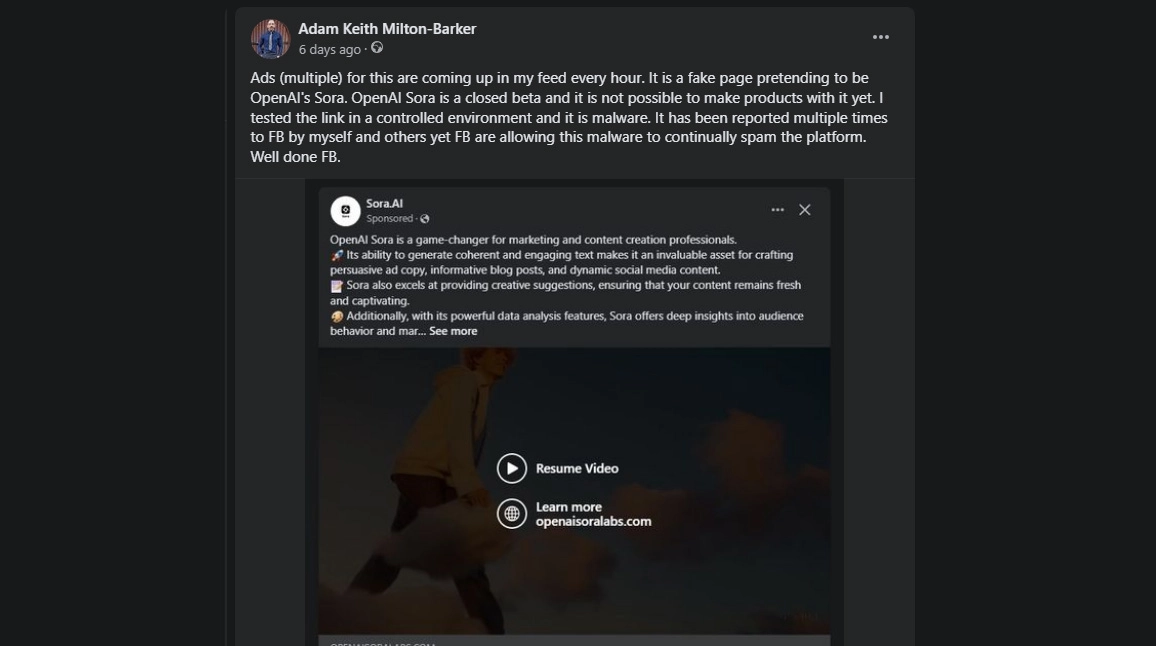
Task: Click the audience privacy icon beside the timestamp
Action: [x=377, y=48]
